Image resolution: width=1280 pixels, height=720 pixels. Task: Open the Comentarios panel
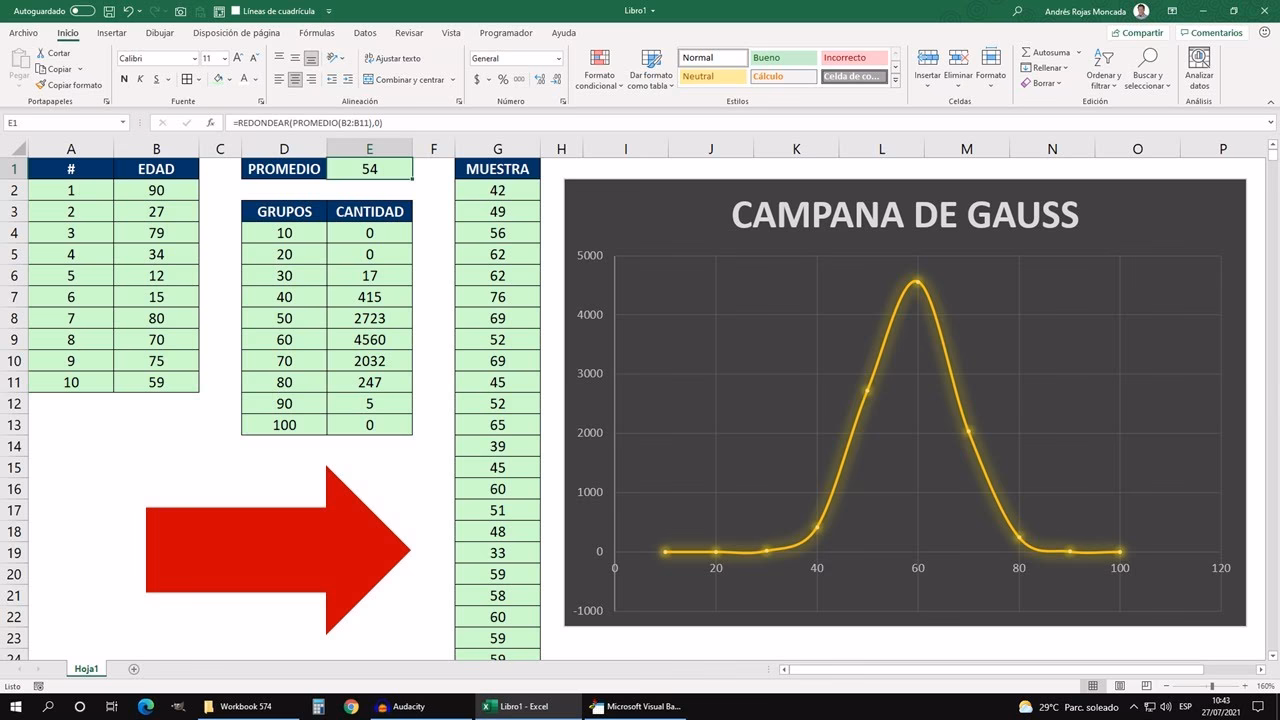pos(1211,32)
